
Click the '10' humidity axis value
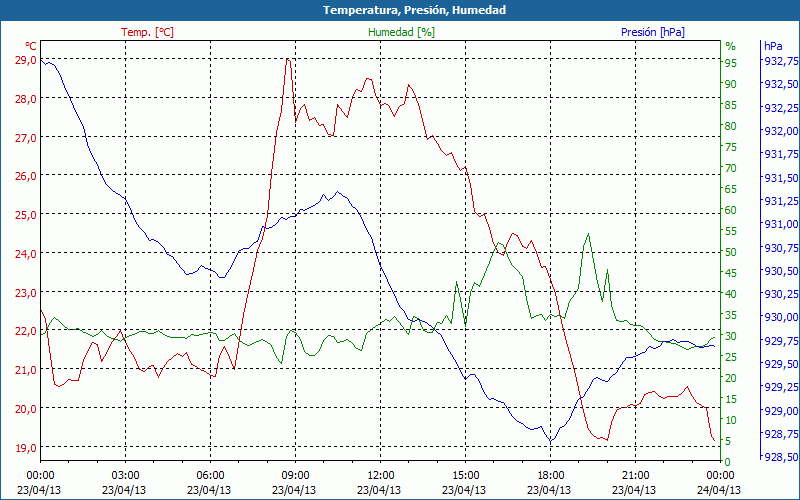[x=731, y=420]
